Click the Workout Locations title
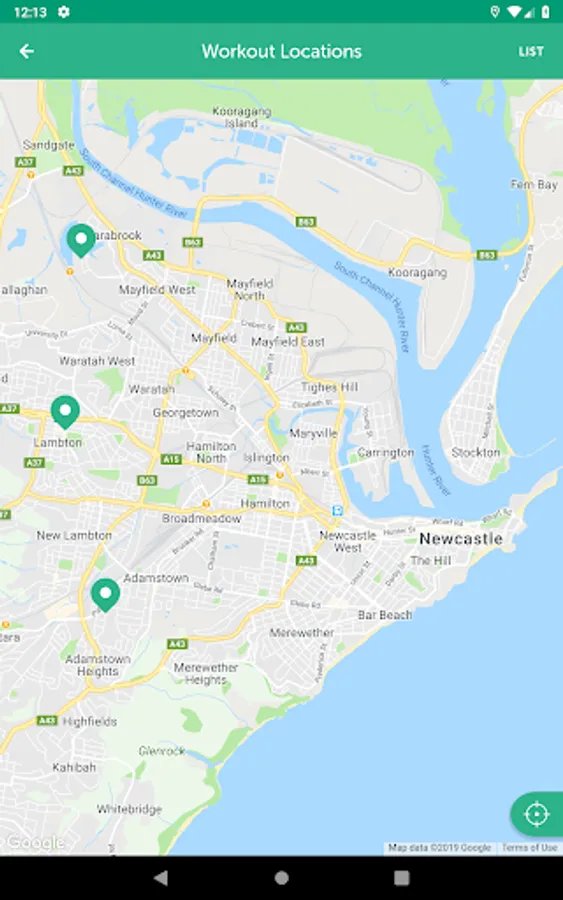This screenshot has height=900, width=563. click(x=281, y=52)
